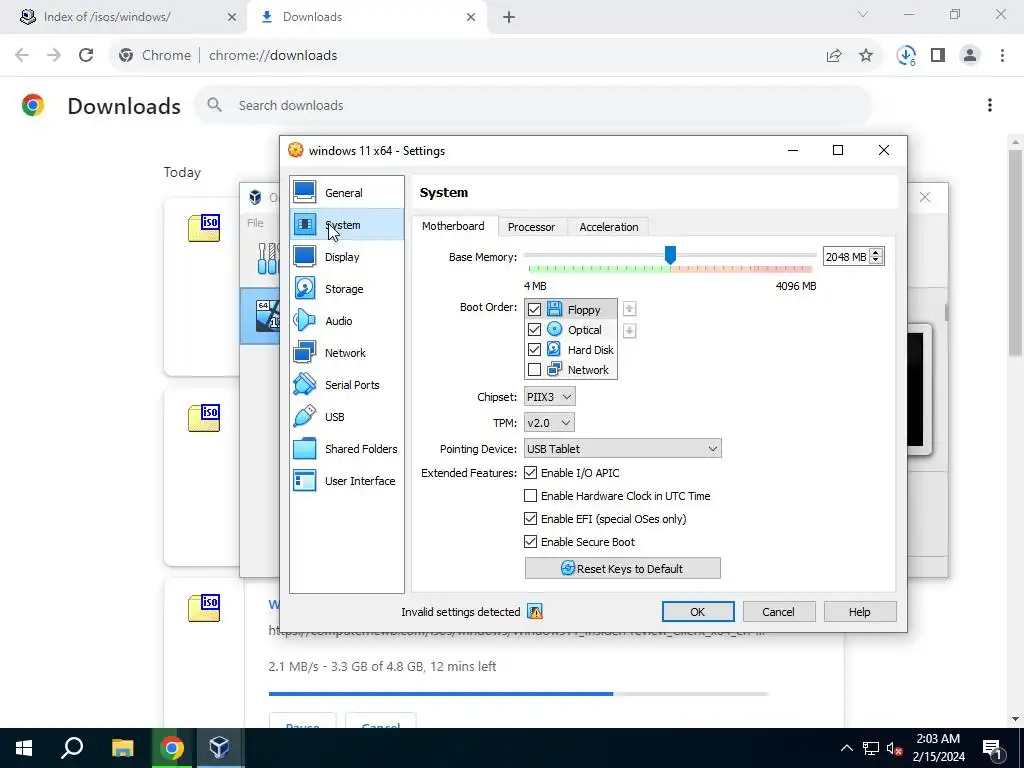The width and height of the screenshot is (1024, 768).
Task: Switch to the Motherboard tab
Action: (453, 226)
